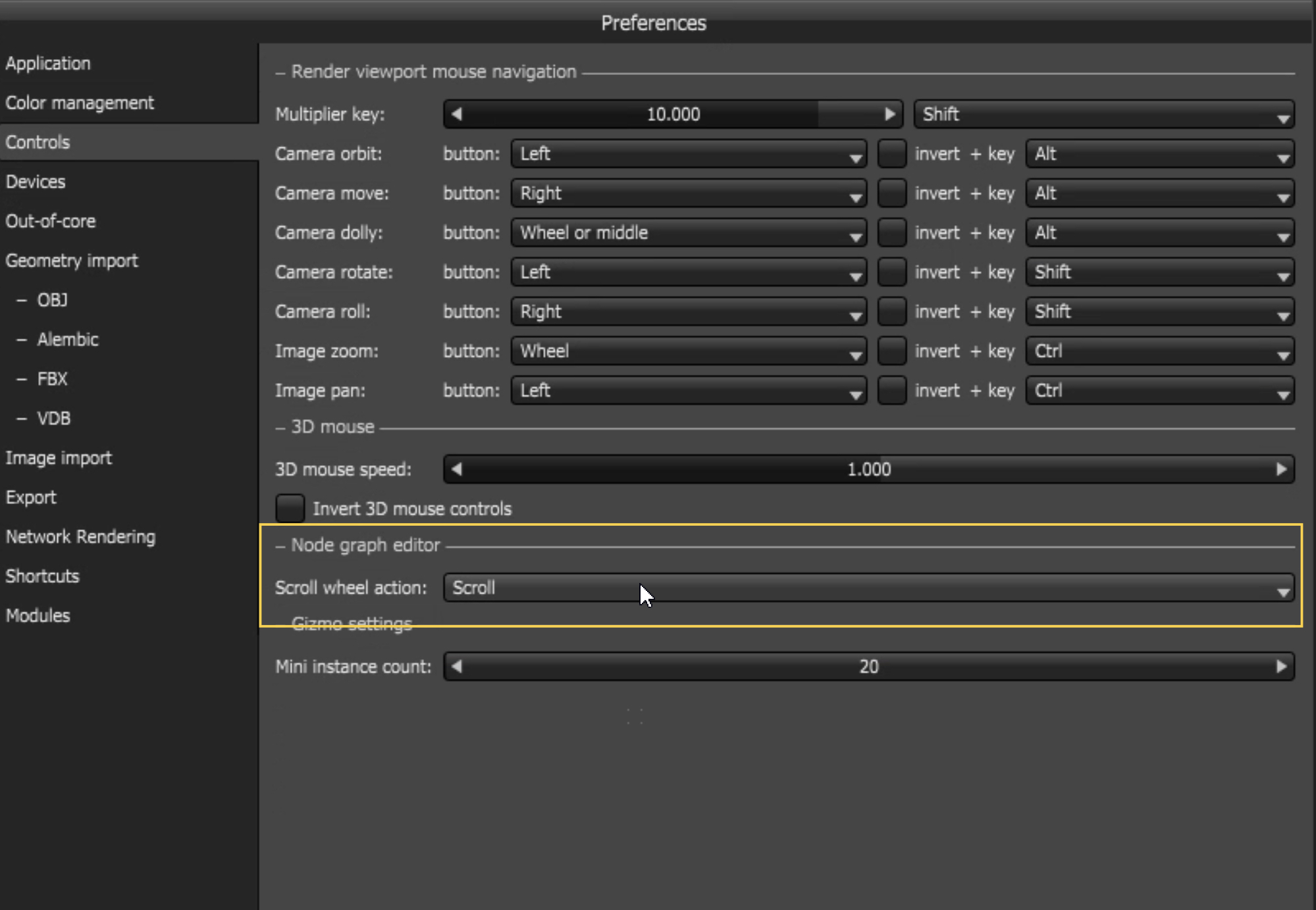Enable Invert 3D mouse controls checkbox

pyautogui.click(x=290, y=508)
